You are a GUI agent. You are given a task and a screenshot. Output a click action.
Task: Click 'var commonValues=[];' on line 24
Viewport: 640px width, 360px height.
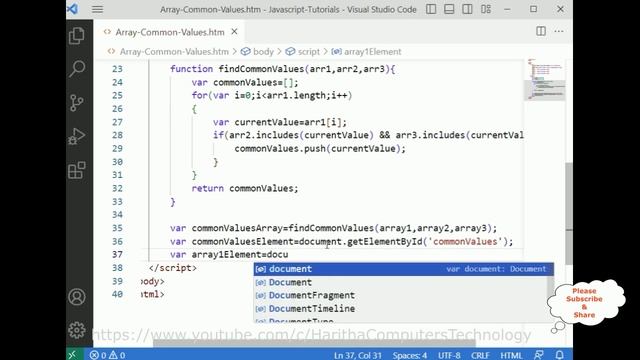tap(245, 82)
